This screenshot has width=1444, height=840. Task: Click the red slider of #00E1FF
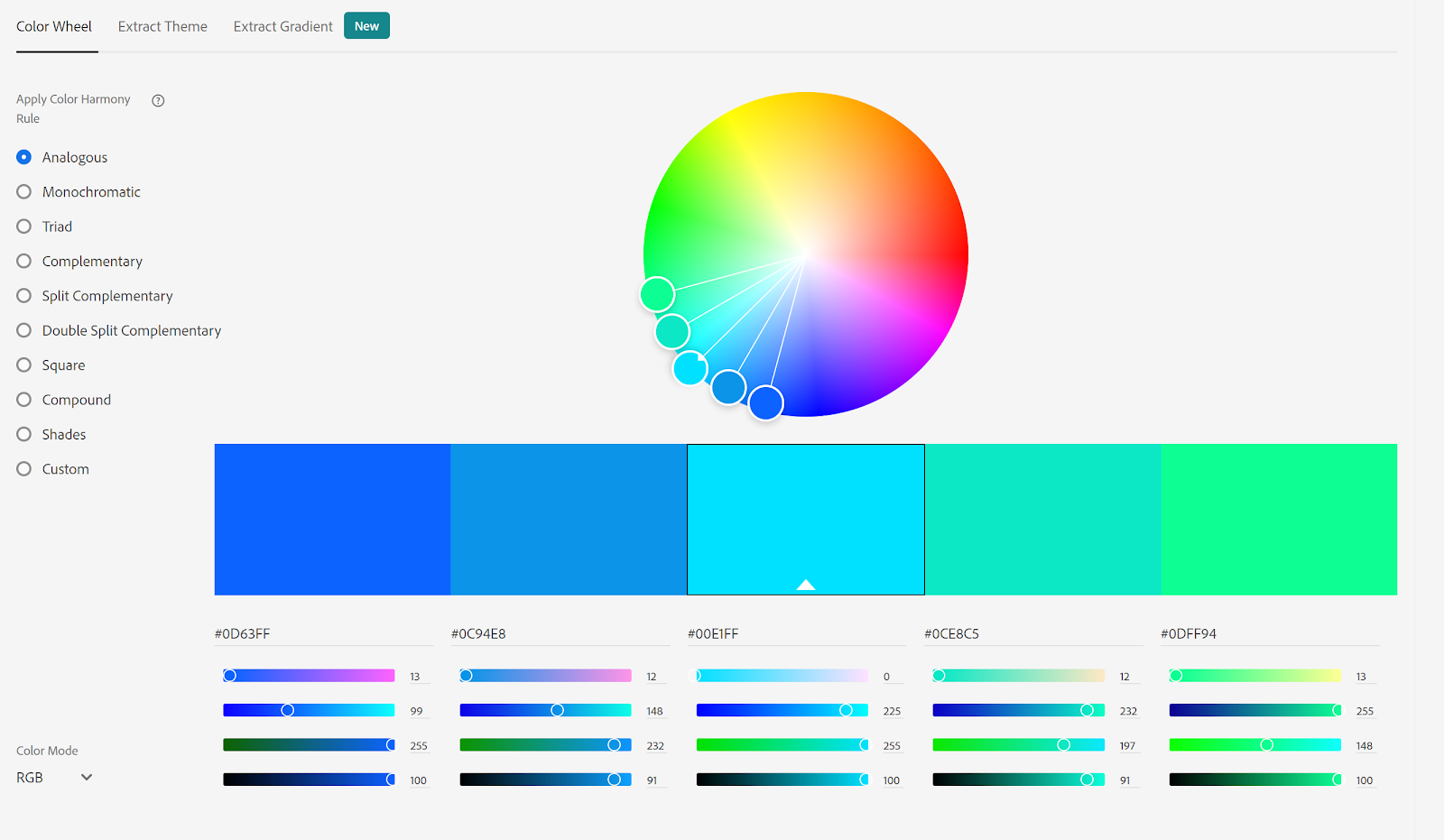pos(782,676)
